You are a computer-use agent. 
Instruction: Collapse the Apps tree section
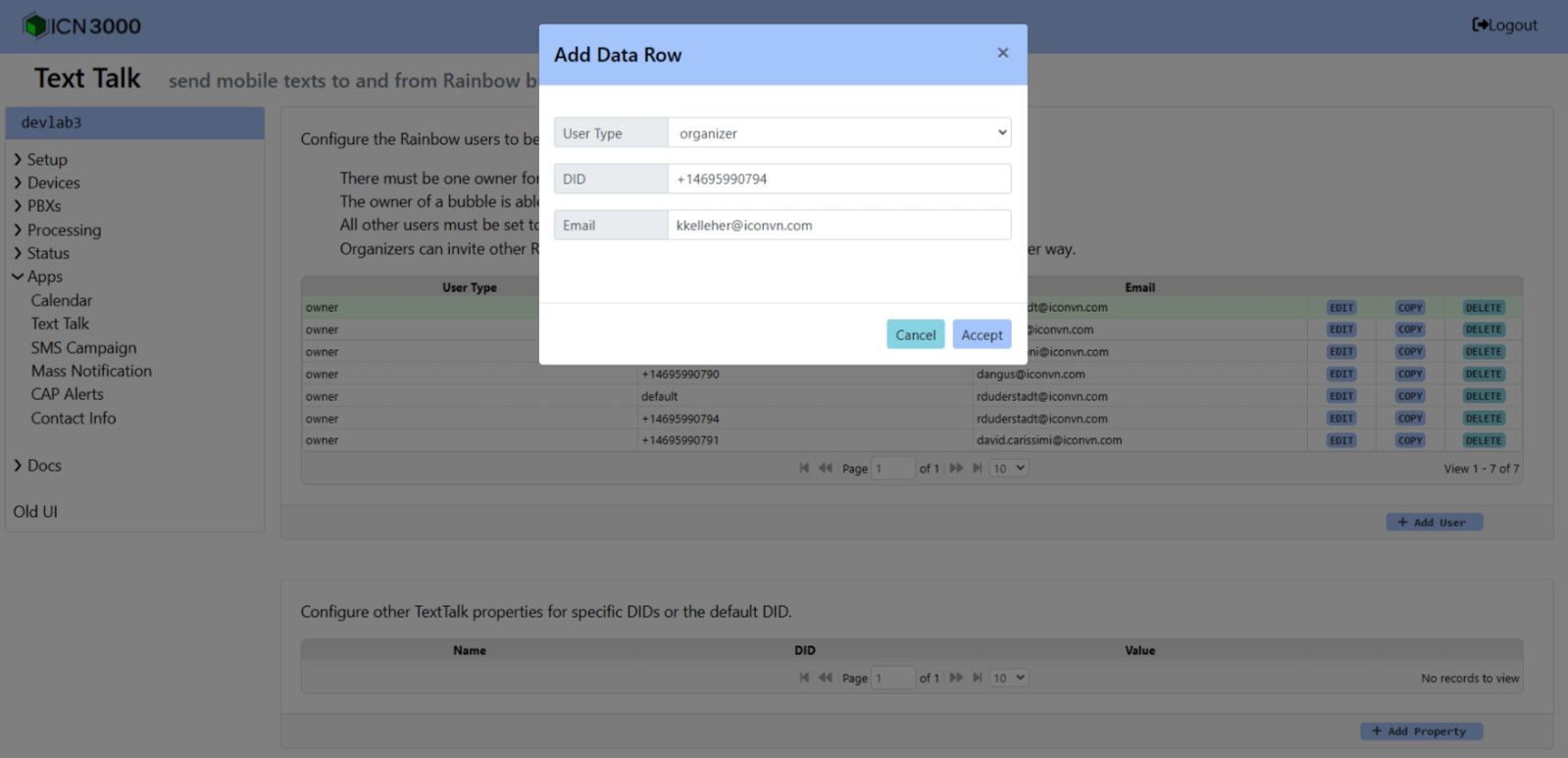(x=18, y=277)
